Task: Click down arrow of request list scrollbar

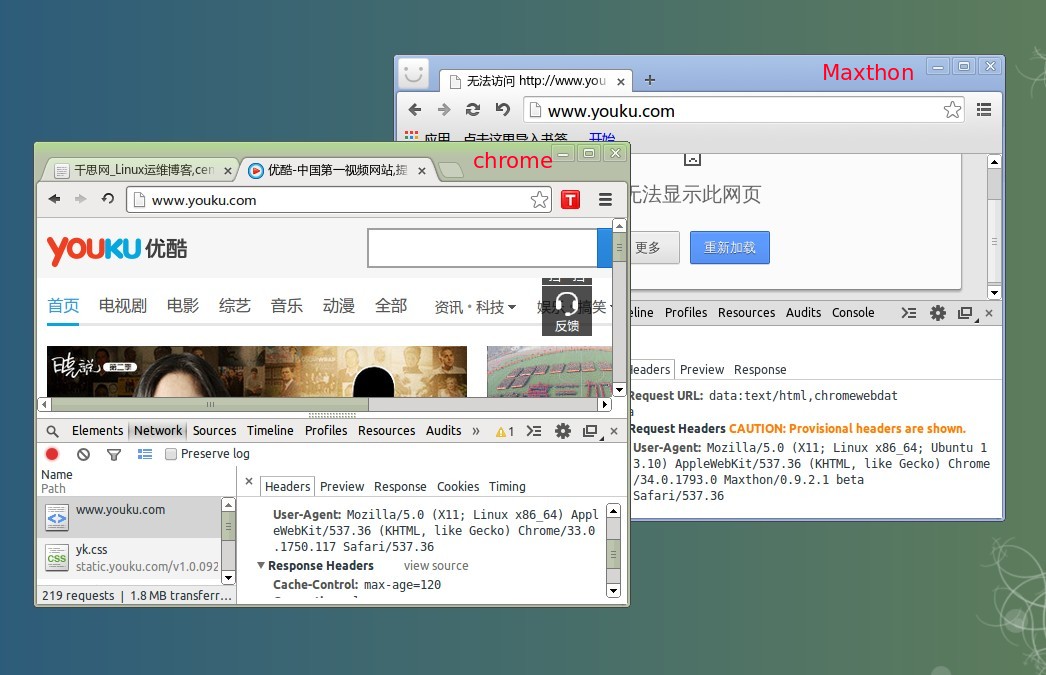Action: click(228, 578)
